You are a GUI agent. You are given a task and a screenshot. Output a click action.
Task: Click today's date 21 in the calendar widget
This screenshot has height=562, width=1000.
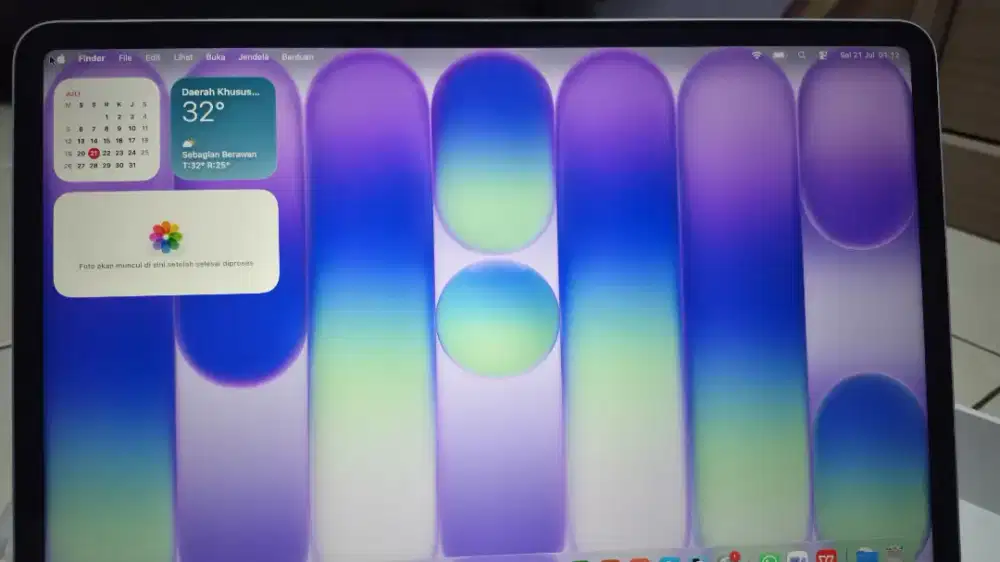(94, 153)
